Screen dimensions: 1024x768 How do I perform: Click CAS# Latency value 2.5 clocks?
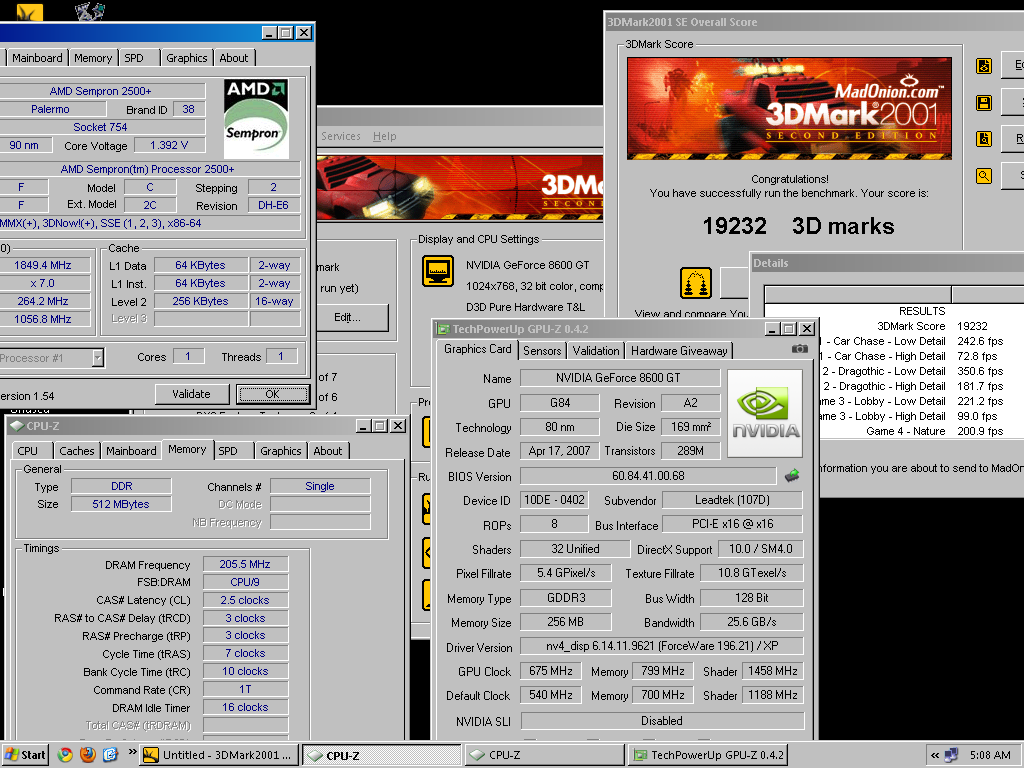click(x=245, y=600)
